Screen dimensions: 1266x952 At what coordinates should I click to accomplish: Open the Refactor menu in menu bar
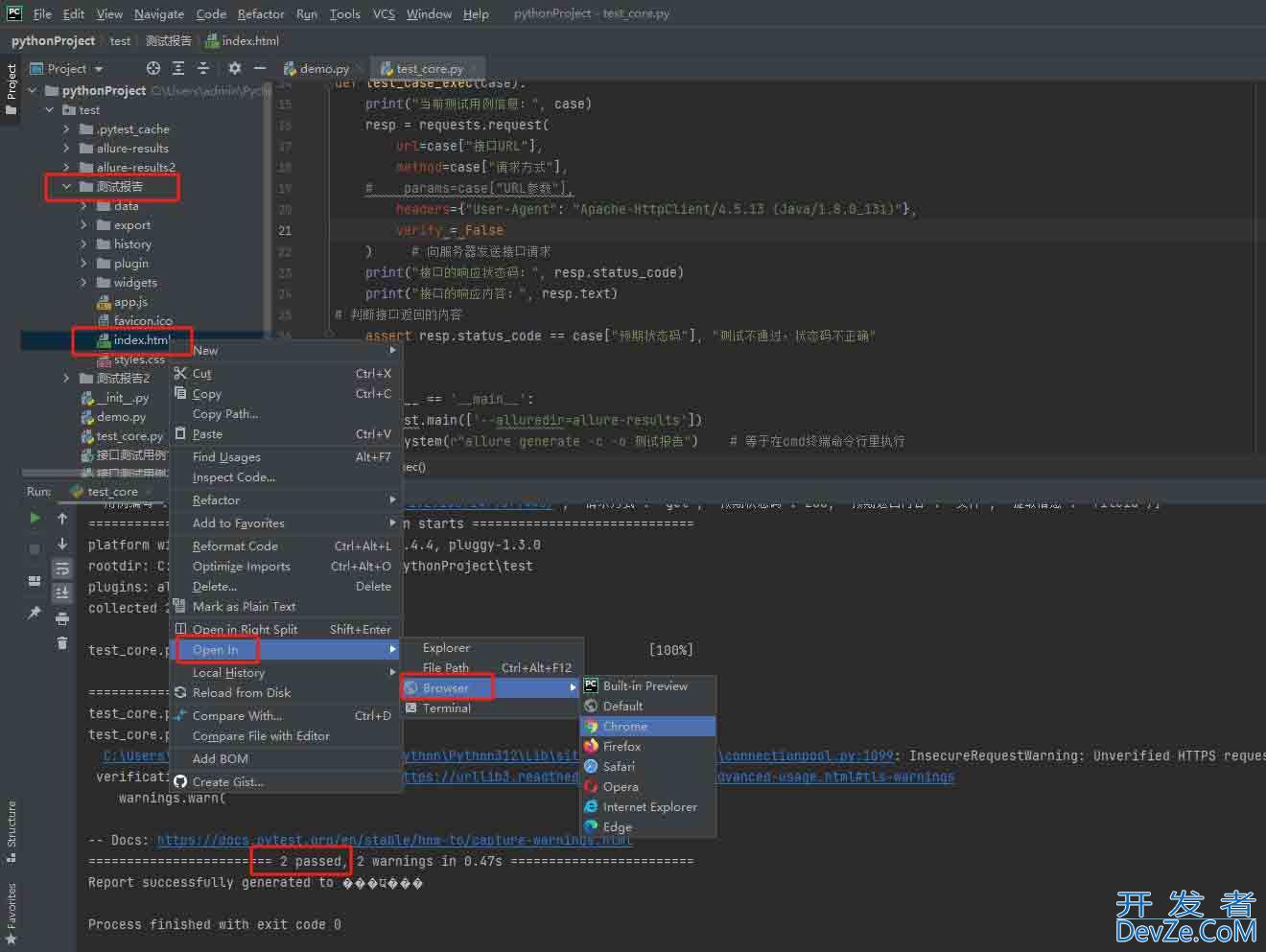[x=261, y=13]
